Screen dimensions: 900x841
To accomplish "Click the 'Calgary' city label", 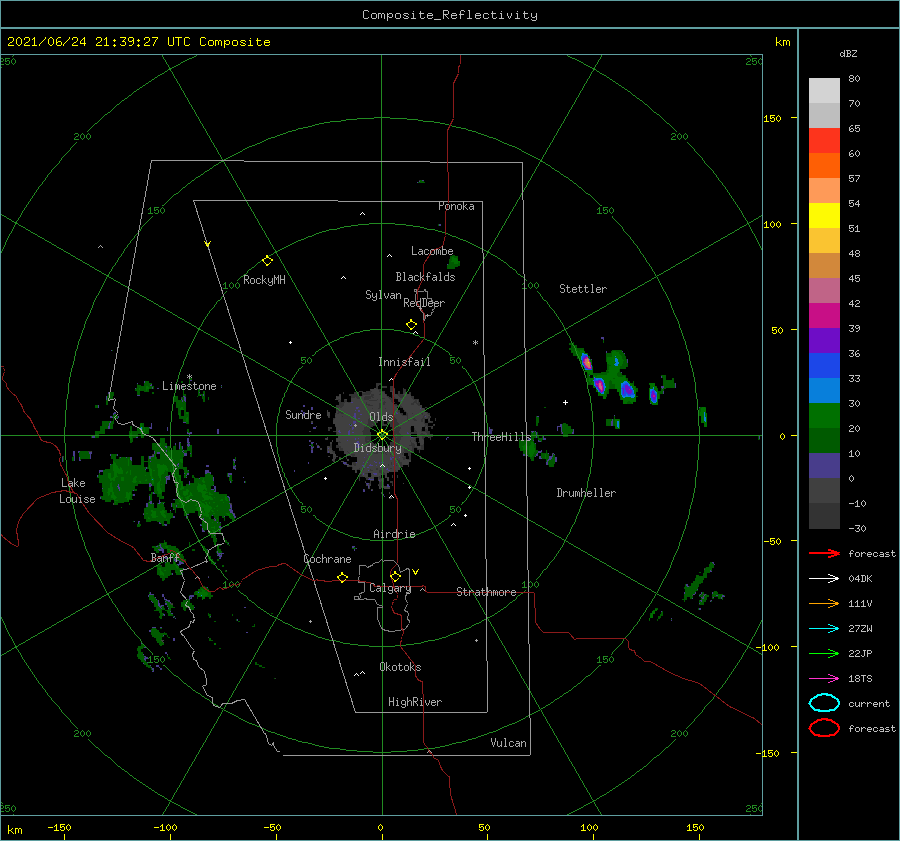I will [390, 588].
